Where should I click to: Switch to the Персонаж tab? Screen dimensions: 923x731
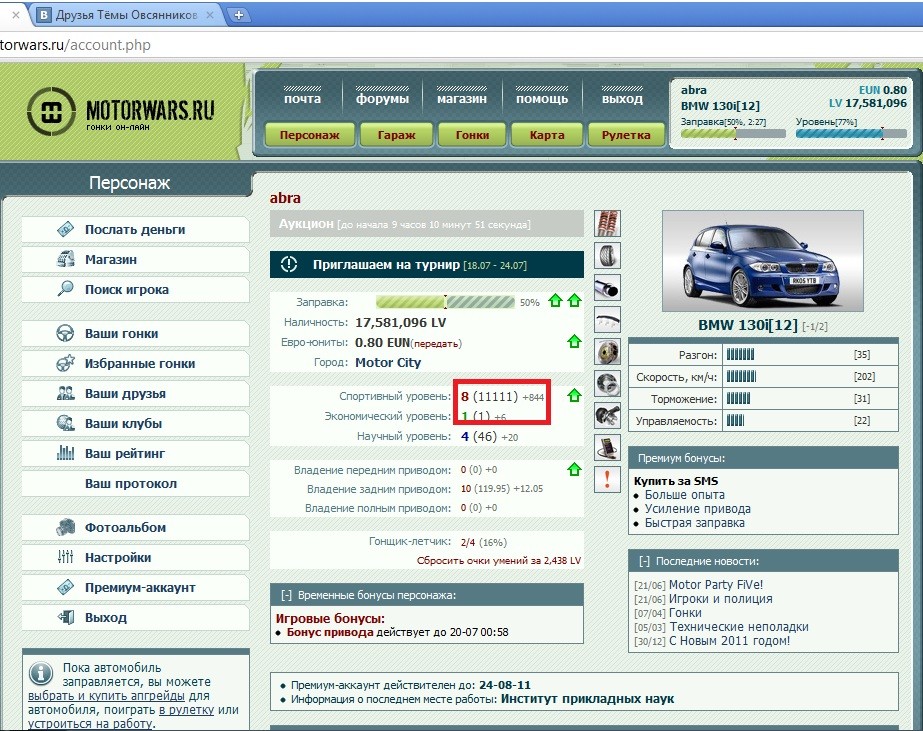[310, 135]
